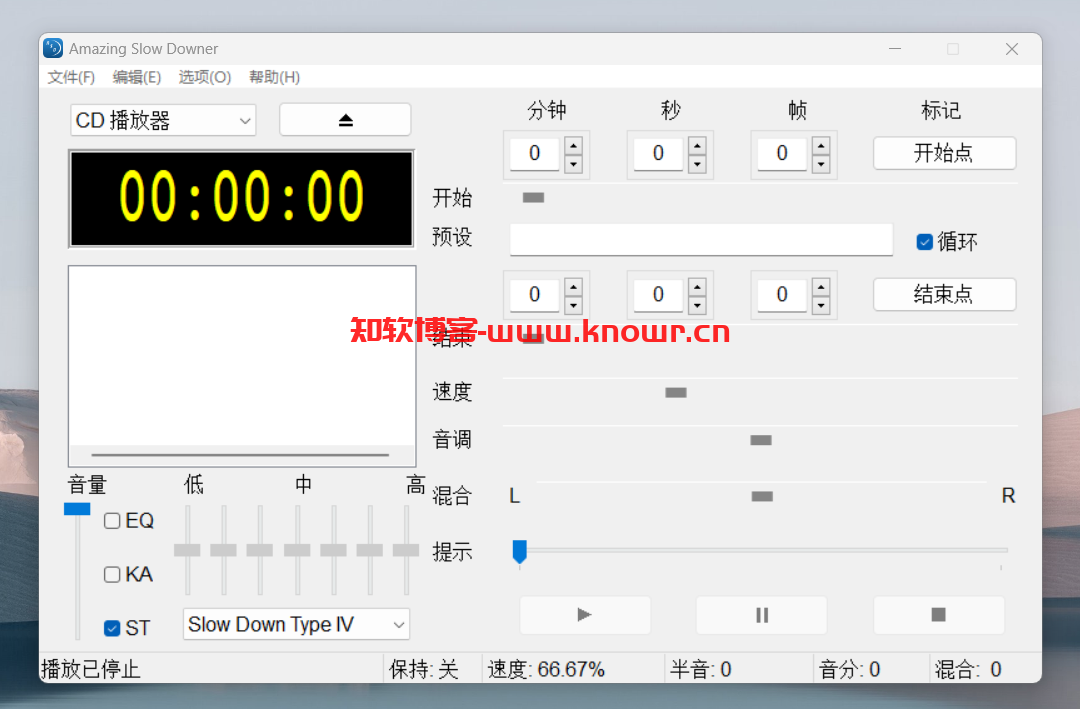Click the 00:00:00 time display

241,198
